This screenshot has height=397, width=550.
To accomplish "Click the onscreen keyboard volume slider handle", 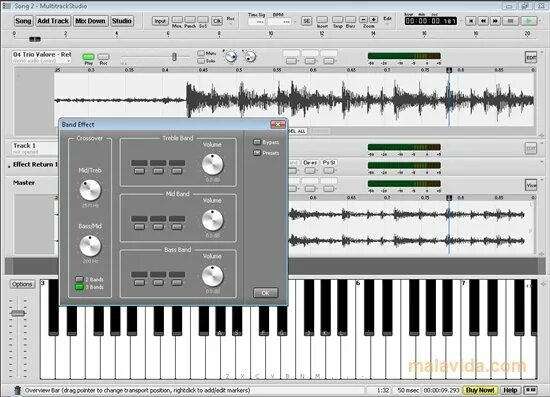I will tap(18, 314).
